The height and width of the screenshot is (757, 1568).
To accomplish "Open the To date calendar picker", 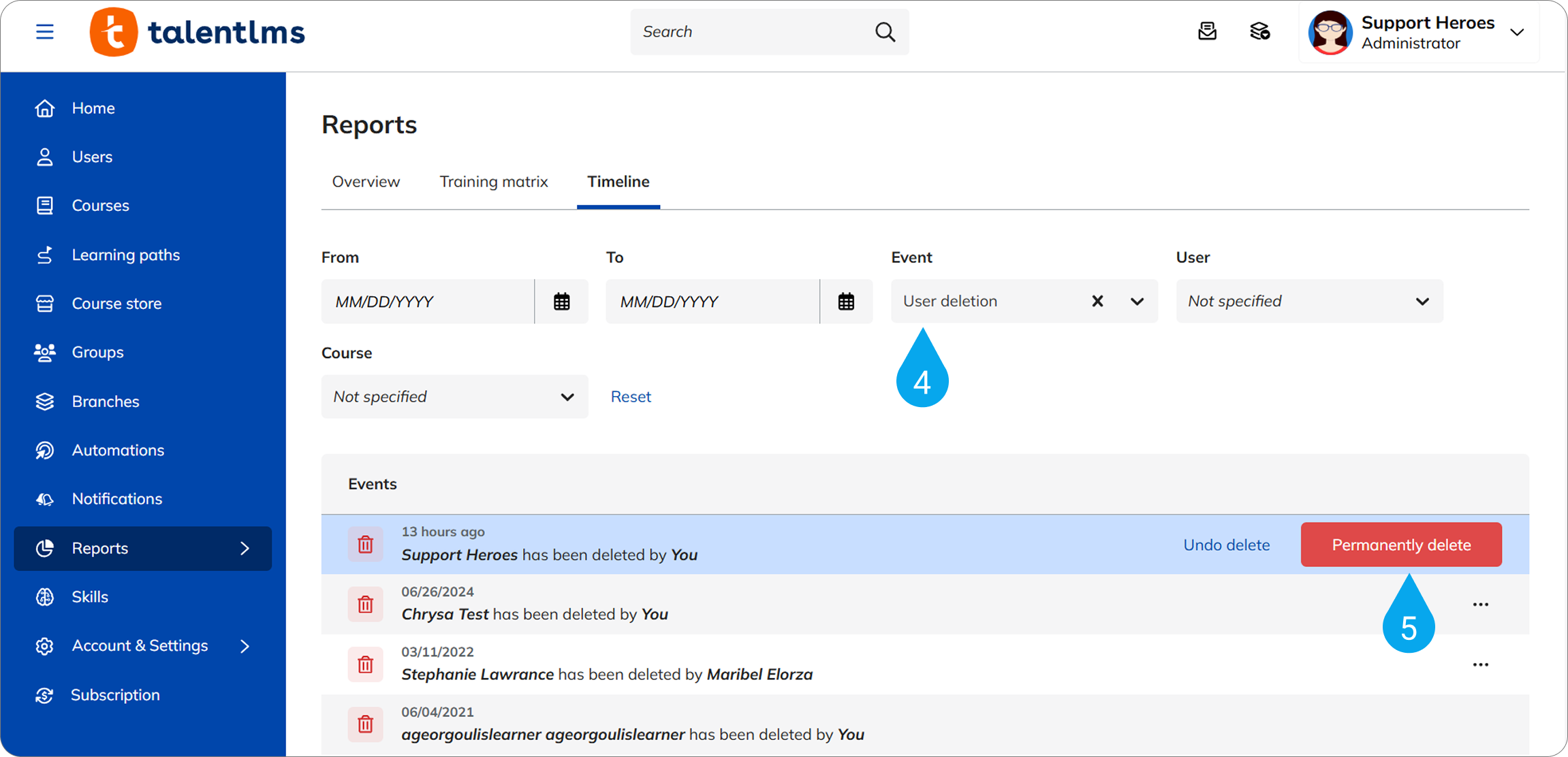I will click(x=846, y=302).
